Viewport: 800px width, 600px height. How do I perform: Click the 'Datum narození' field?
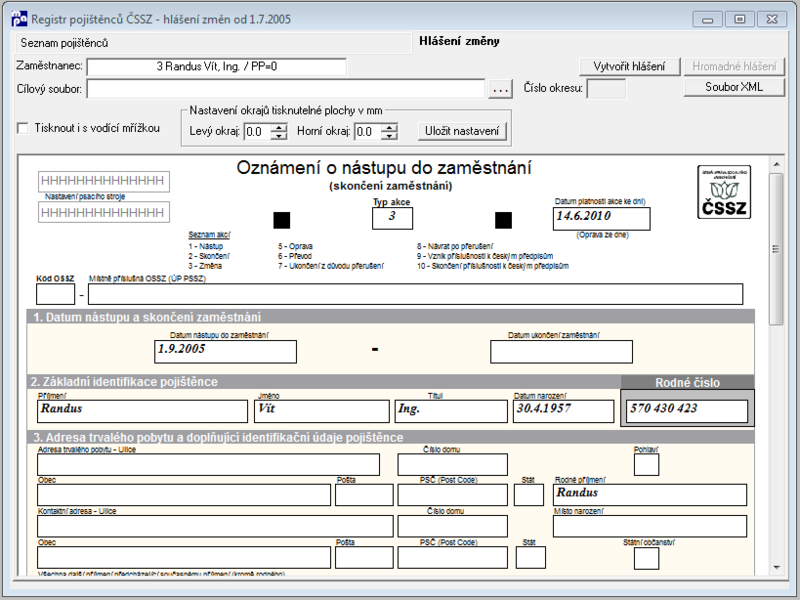[x=563, y=411]
